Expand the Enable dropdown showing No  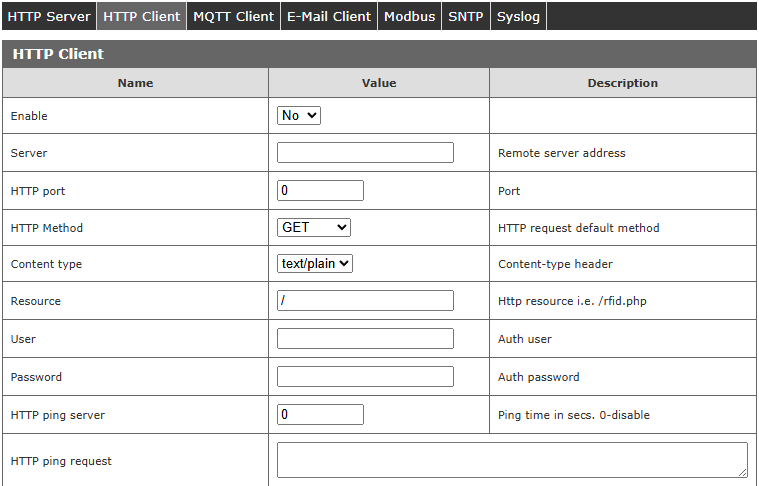[x=299, y=116]
